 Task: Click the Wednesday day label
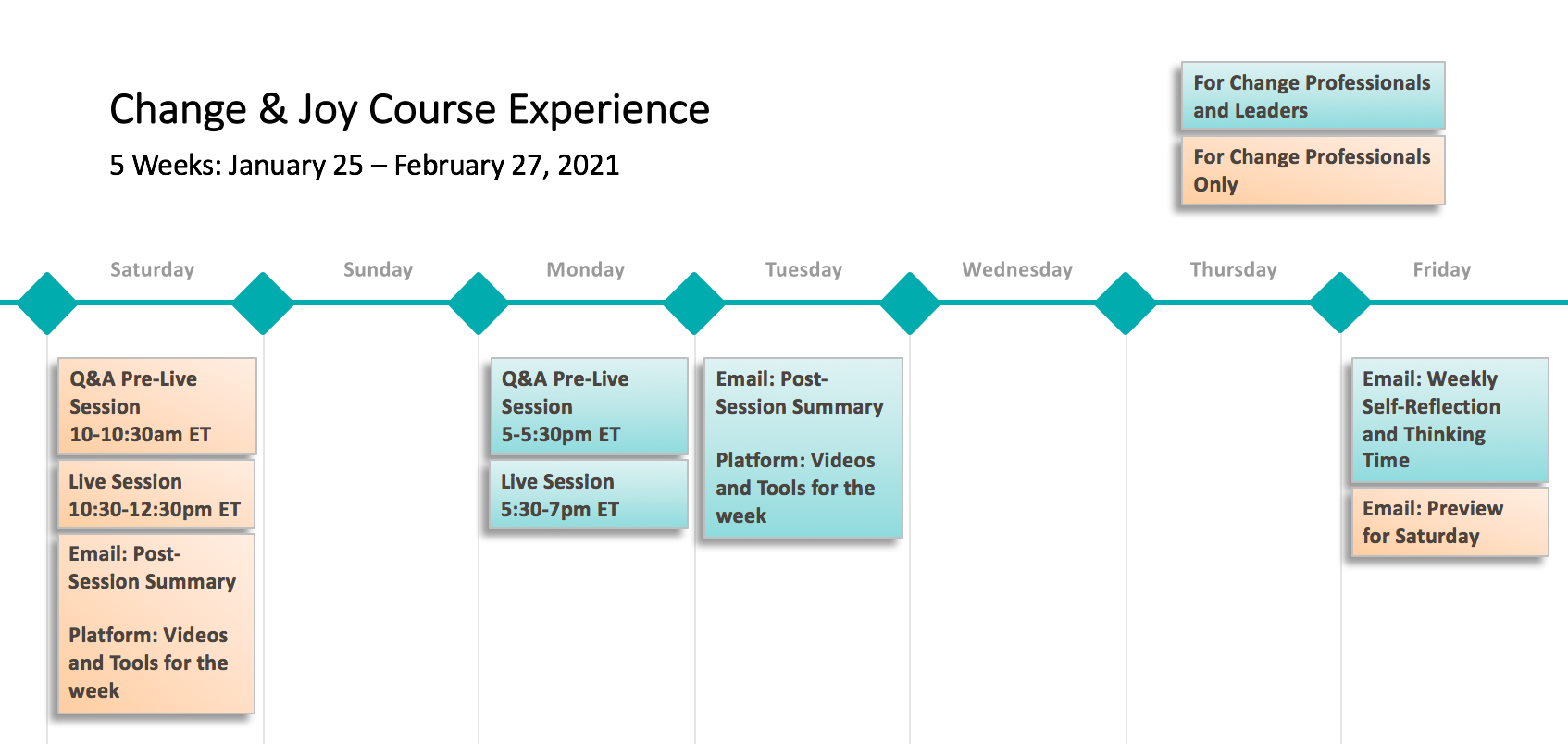(x=1017, y=269)
